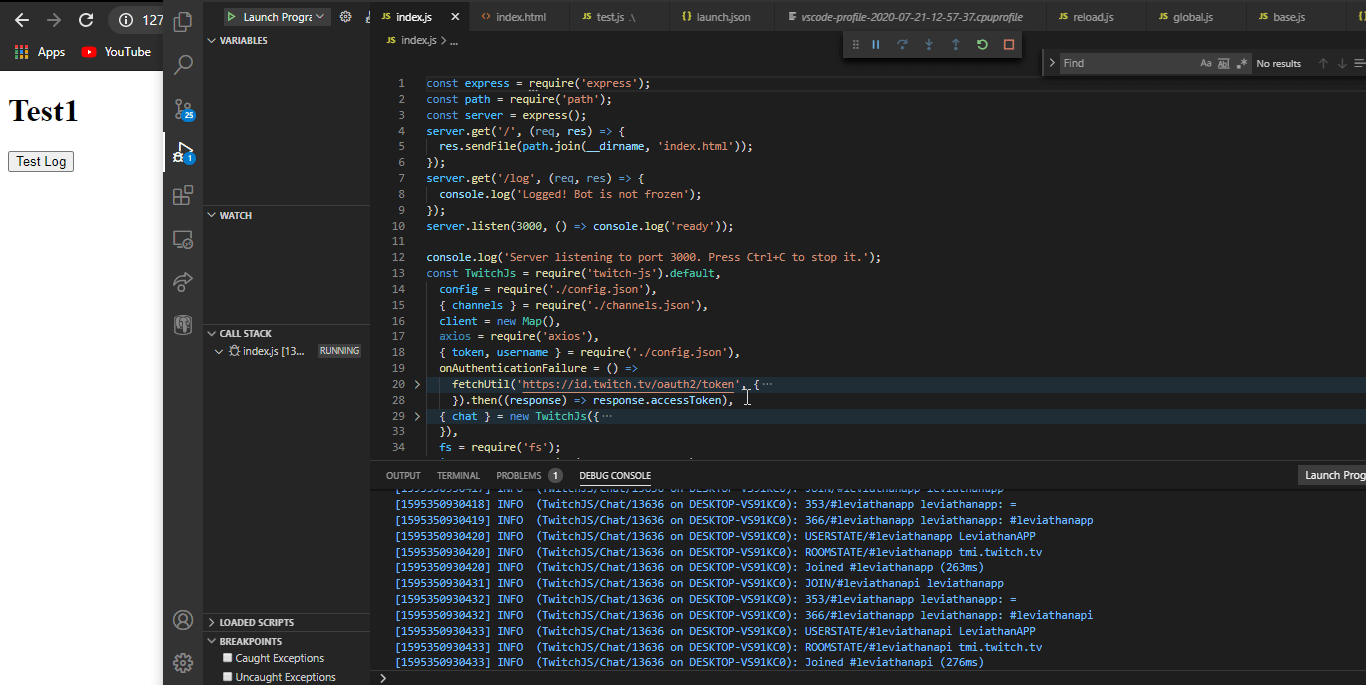This screenshot has height=685, width=1366.
Task: Open the Extensions view in activity bar
Action: 183,196
